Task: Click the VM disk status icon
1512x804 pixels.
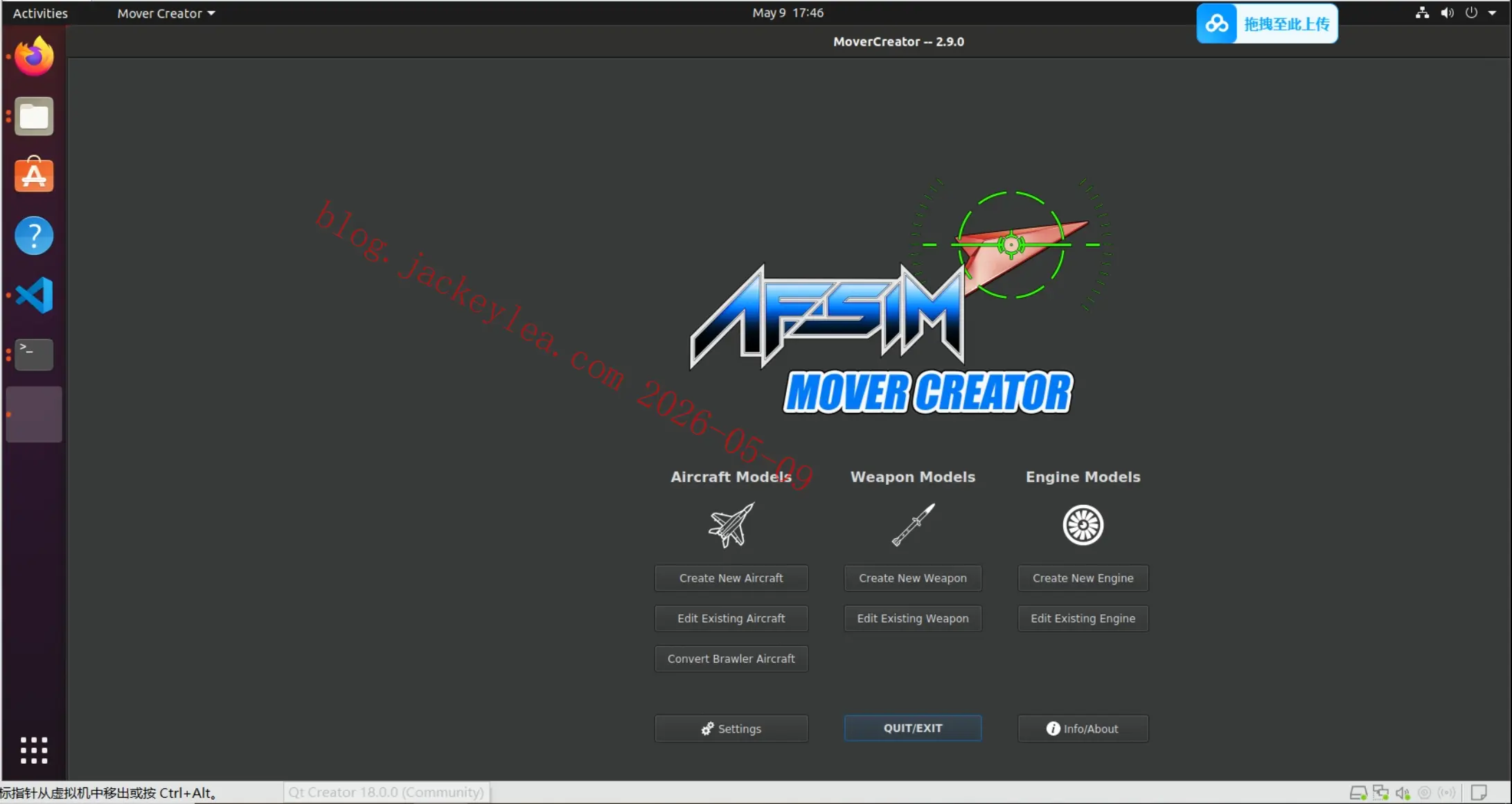Action: point(1358,792)
